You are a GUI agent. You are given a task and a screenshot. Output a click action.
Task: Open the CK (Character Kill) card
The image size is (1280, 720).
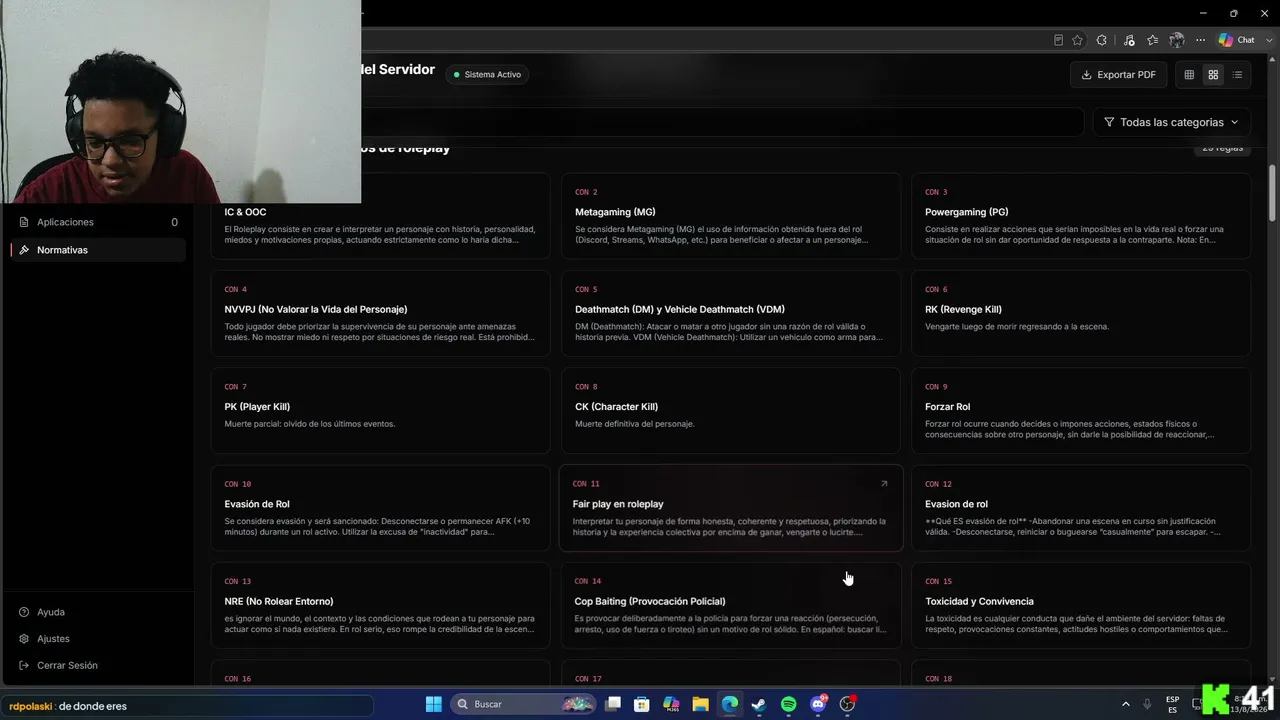(x=731, y=410)
